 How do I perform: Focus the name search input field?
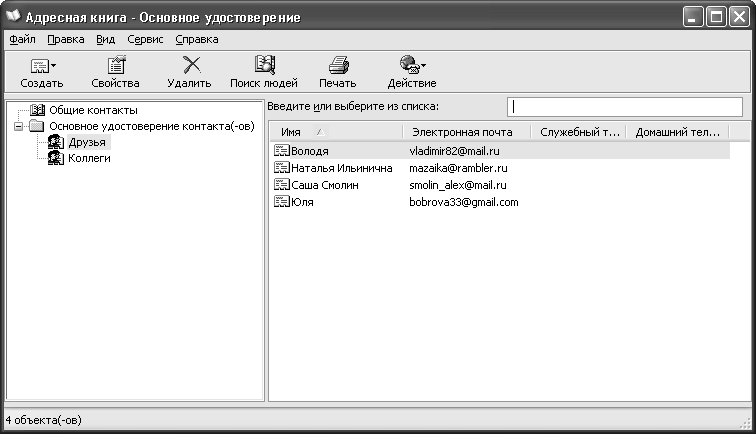tap(625, 107)
